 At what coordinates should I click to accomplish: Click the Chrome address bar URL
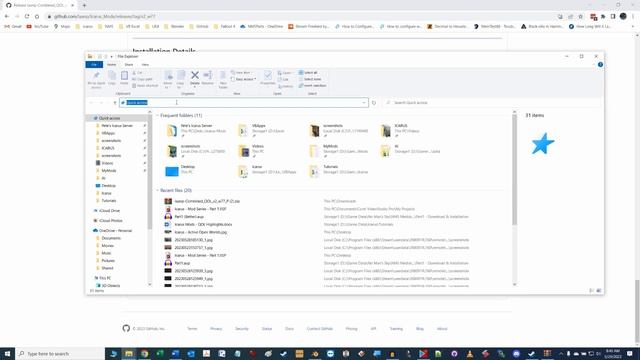pos(104,16)
